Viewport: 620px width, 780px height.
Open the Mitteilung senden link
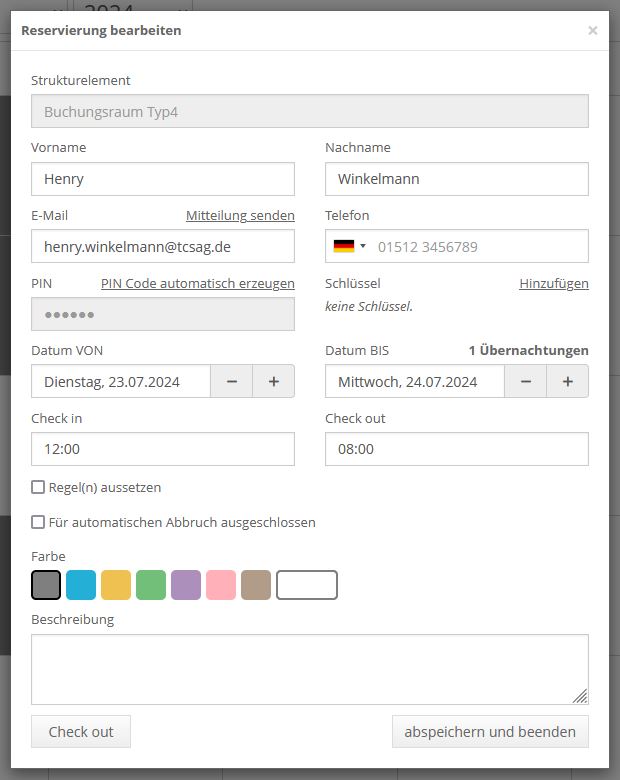pyautogui.click(x=240, y=216)
